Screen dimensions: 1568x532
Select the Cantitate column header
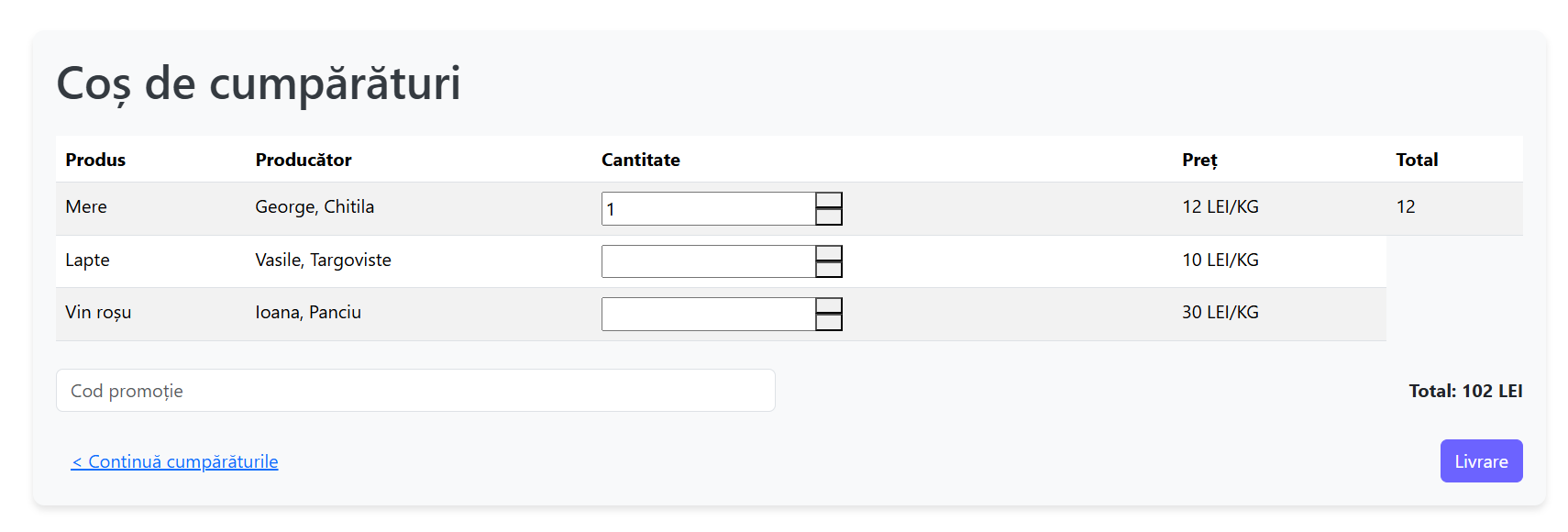pos(641,160)
